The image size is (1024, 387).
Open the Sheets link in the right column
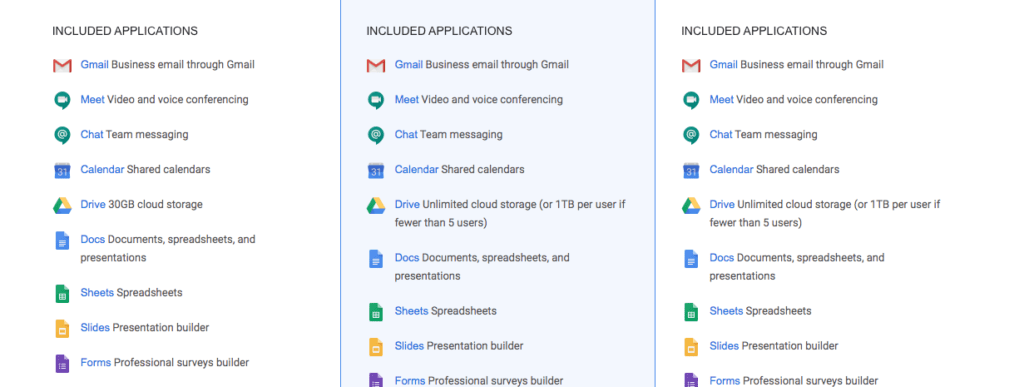coord(726,311)
